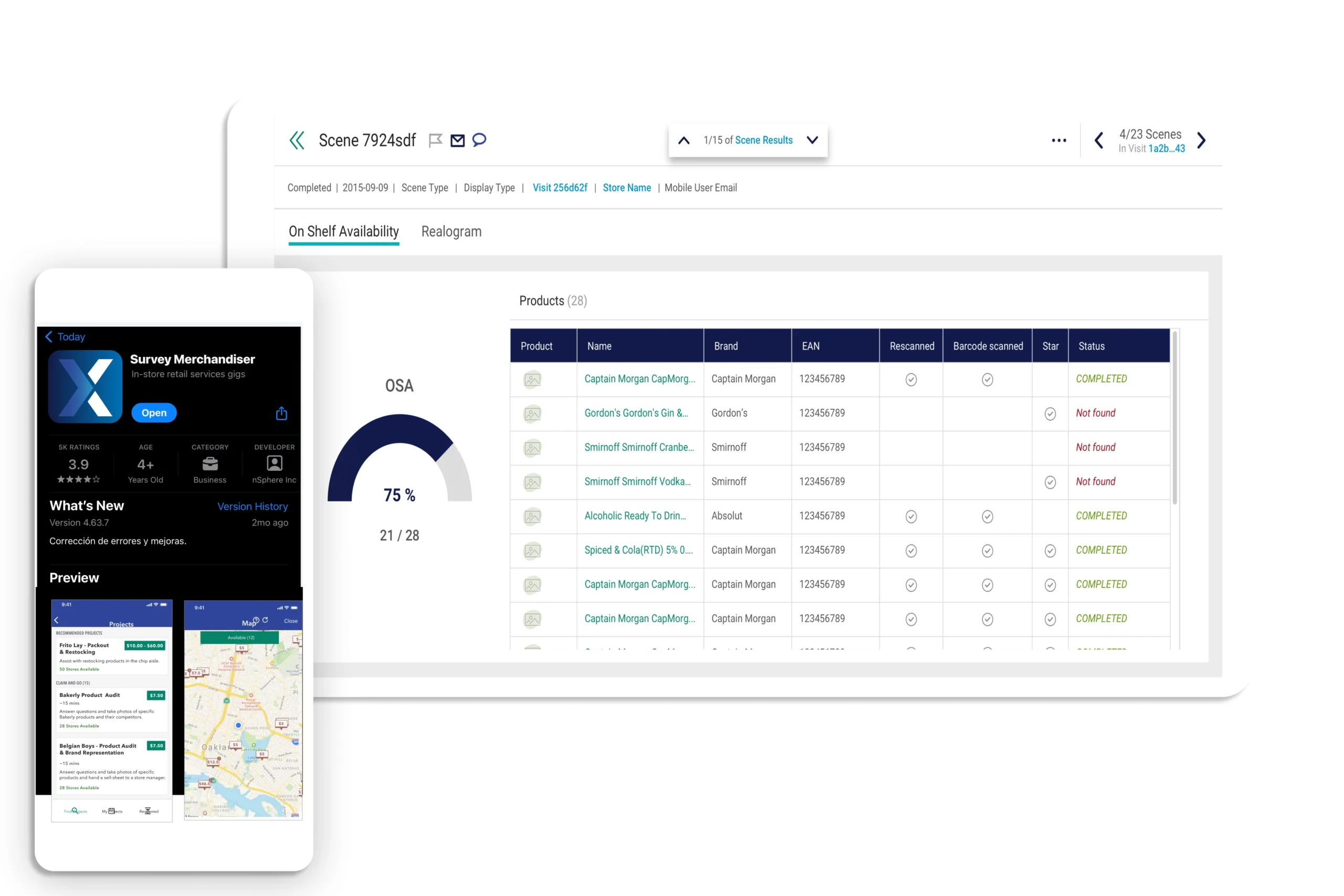Screen dimensions: 1344x896
Task: Go to previous scene result with up chevron
Action: pos(684,141)
